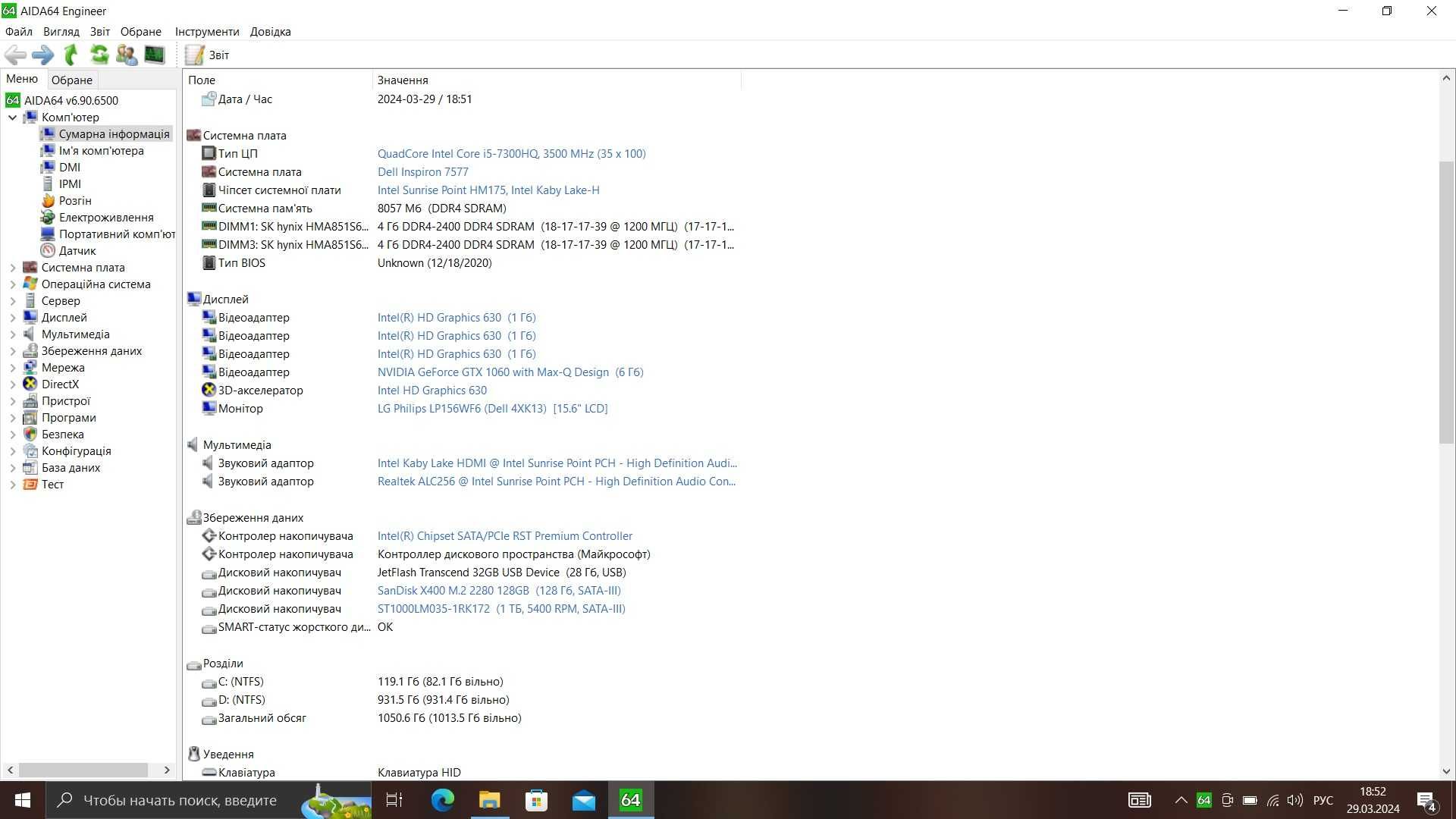
Task: Expand the Мультимедіа tree node
Action: [x=12, y=334]
